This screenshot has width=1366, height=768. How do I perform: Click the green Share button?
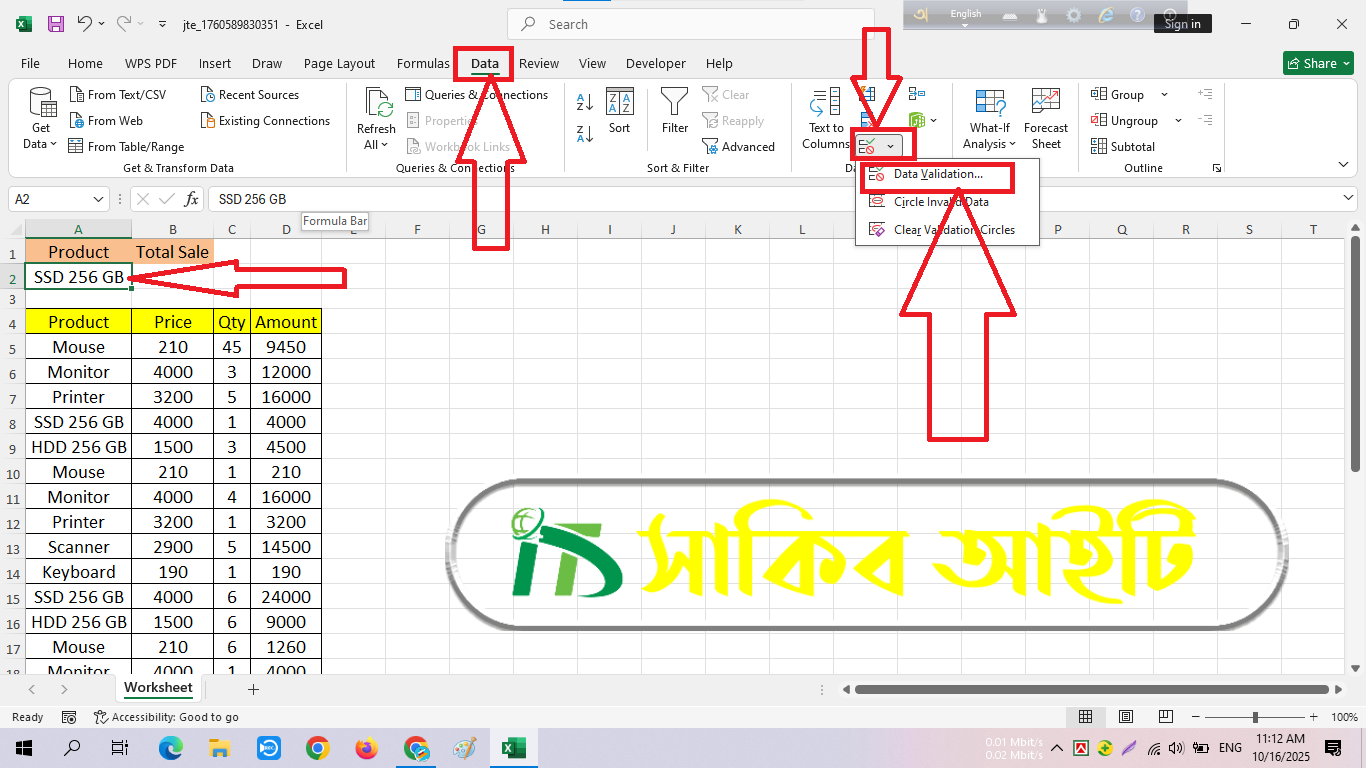coord(1319,64)
